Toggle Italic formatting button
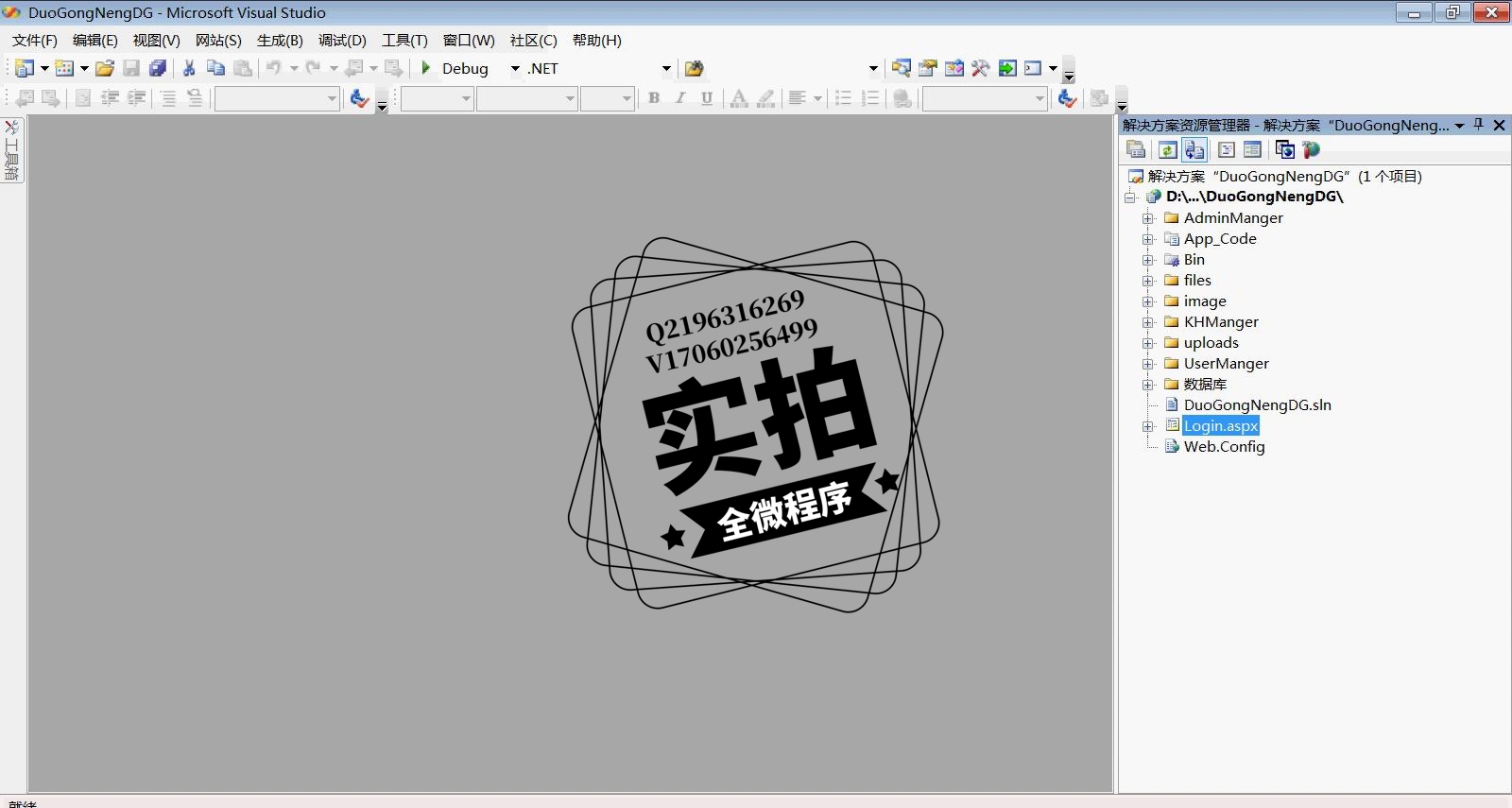This screenshot has width=1512, height=808. tap(680, 98)
